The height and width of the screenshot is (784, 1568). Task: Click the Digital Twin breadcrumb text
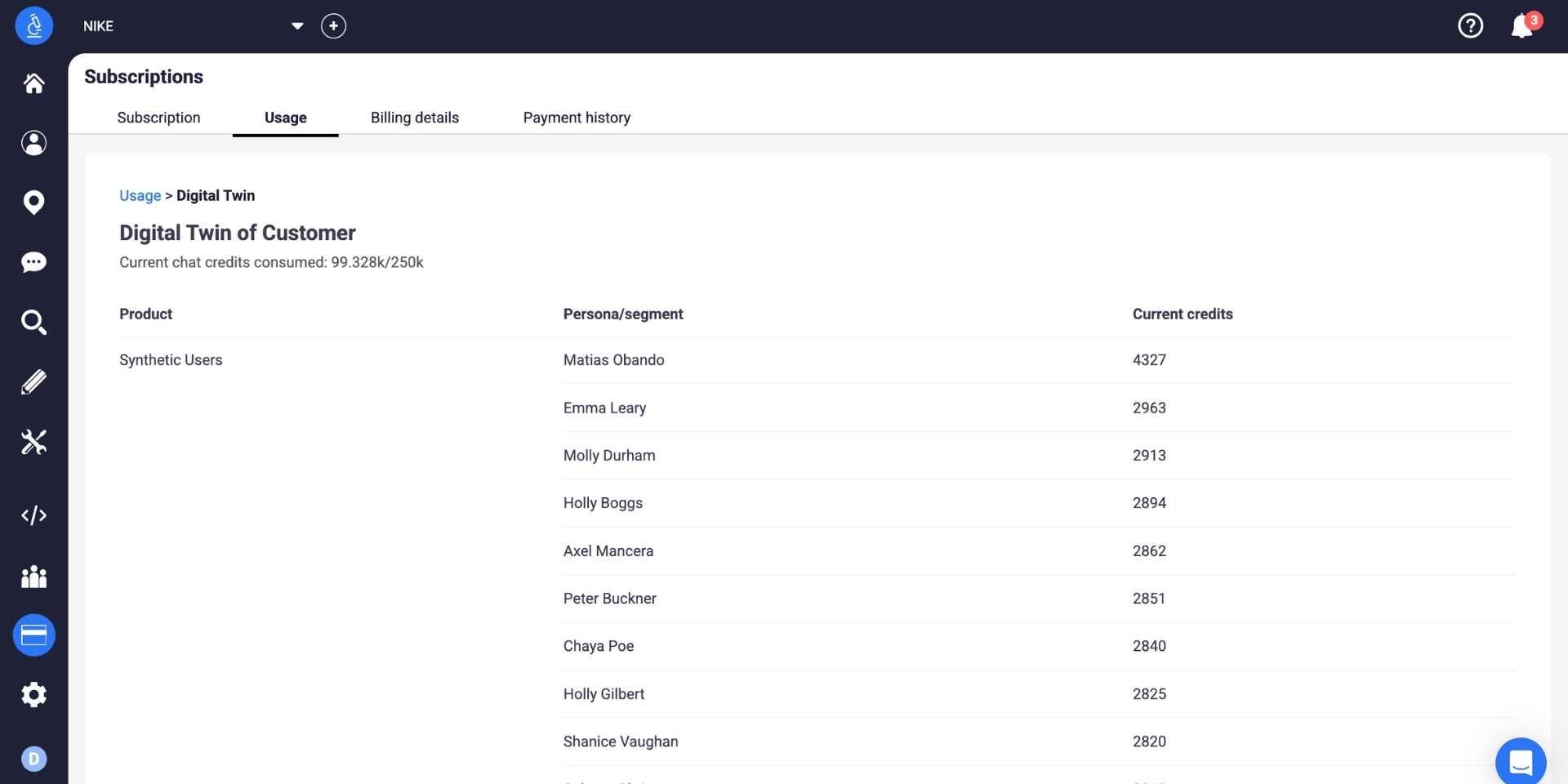216,196
